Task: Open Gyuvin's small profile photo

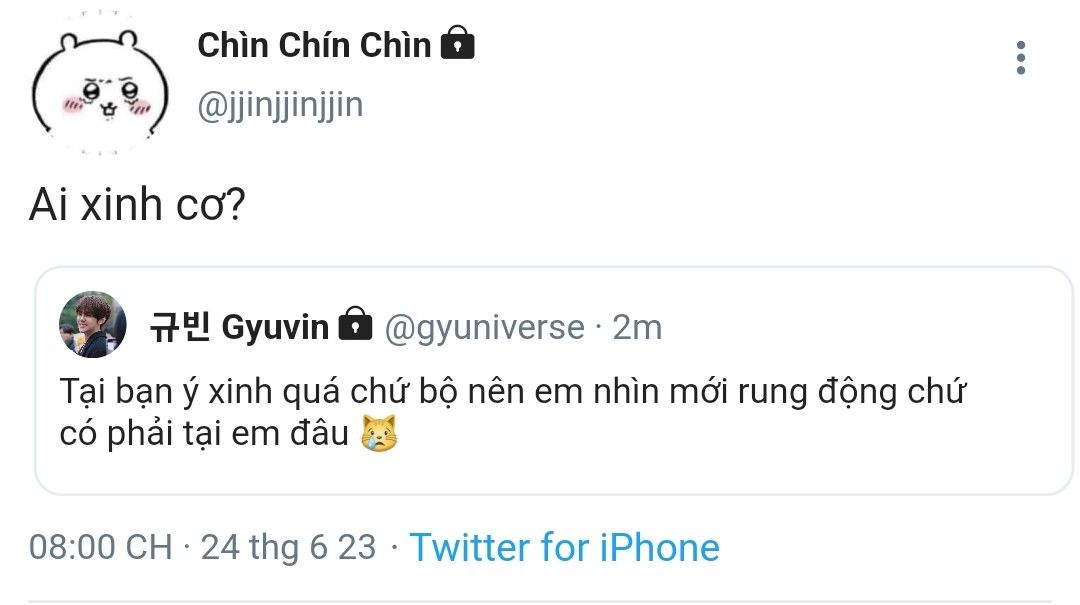Action: coord(93,325)
